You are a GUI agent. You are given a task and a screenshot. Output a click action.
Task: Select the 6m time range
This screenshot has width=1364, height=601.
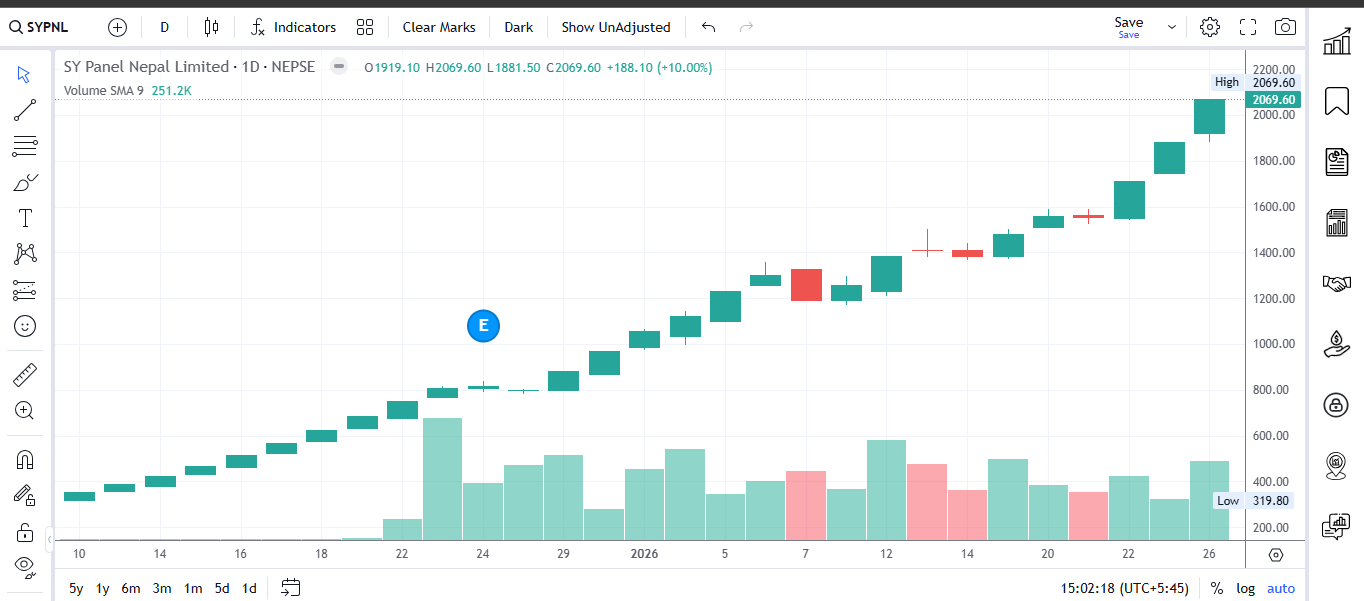click(x=130, y=588)
